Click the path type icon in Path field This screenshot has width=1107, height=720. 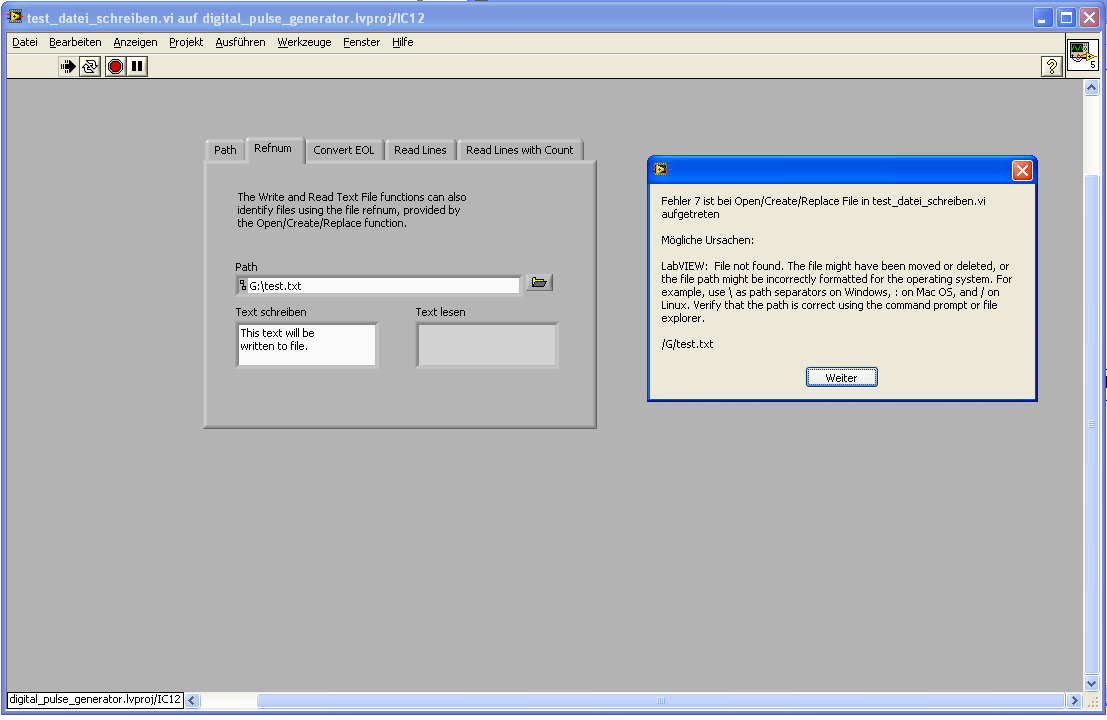pyautogui.click(x=243, y=286)
